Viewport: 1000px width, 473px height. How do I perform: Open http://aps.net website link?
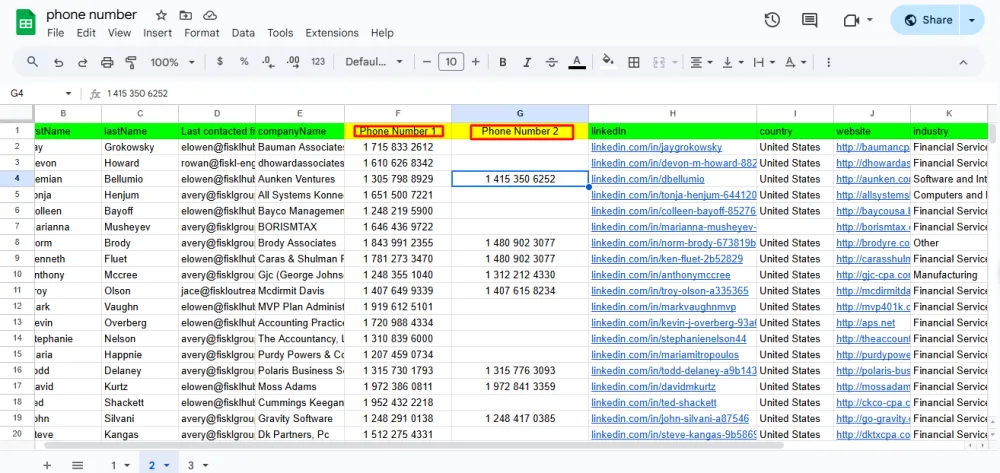pos(865,323)
